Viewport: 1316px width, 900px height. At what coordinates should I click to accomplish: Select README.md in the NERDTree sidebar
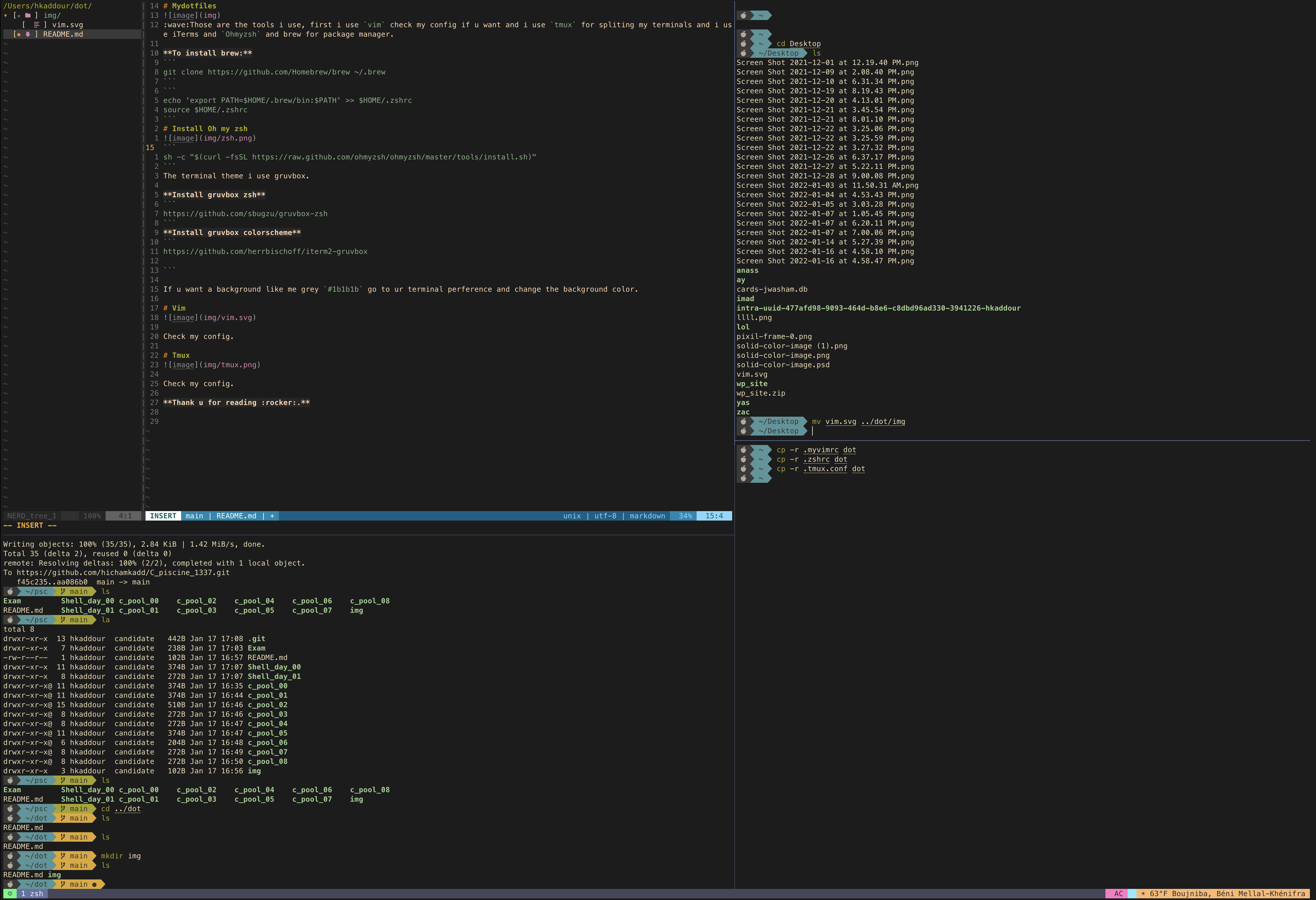(63, 34)
